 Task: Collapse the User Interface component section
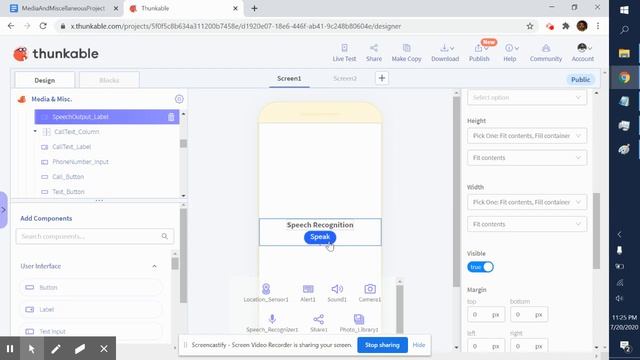154,266
